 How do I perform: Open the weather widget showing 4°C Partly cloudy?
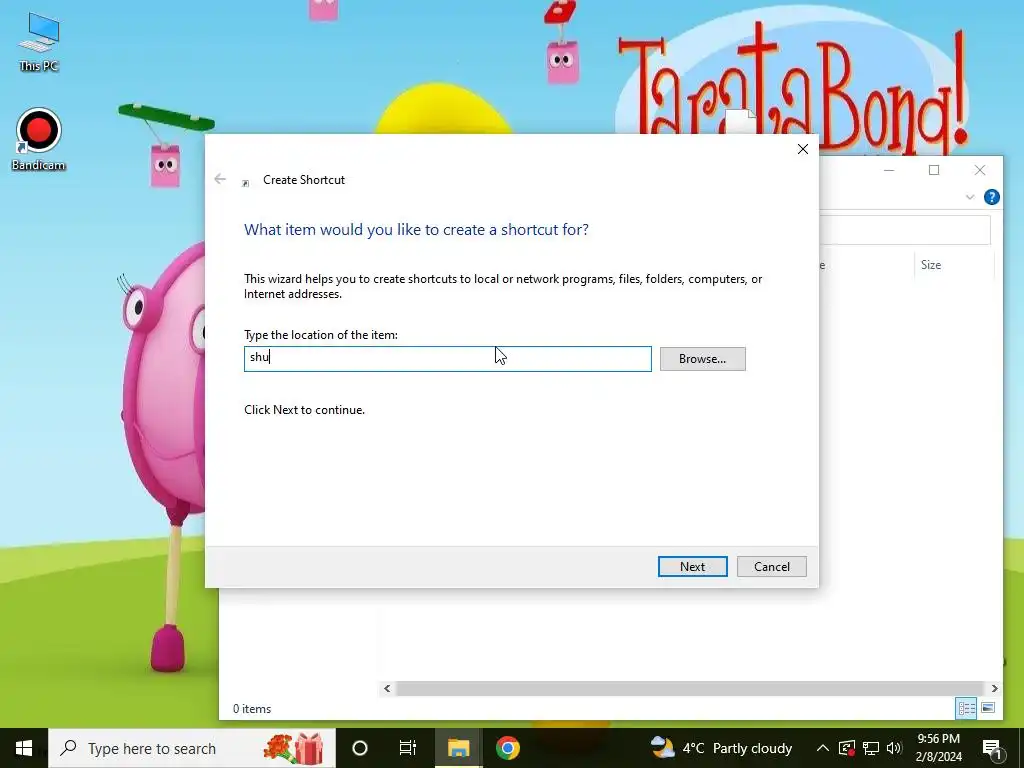[722, 748]
